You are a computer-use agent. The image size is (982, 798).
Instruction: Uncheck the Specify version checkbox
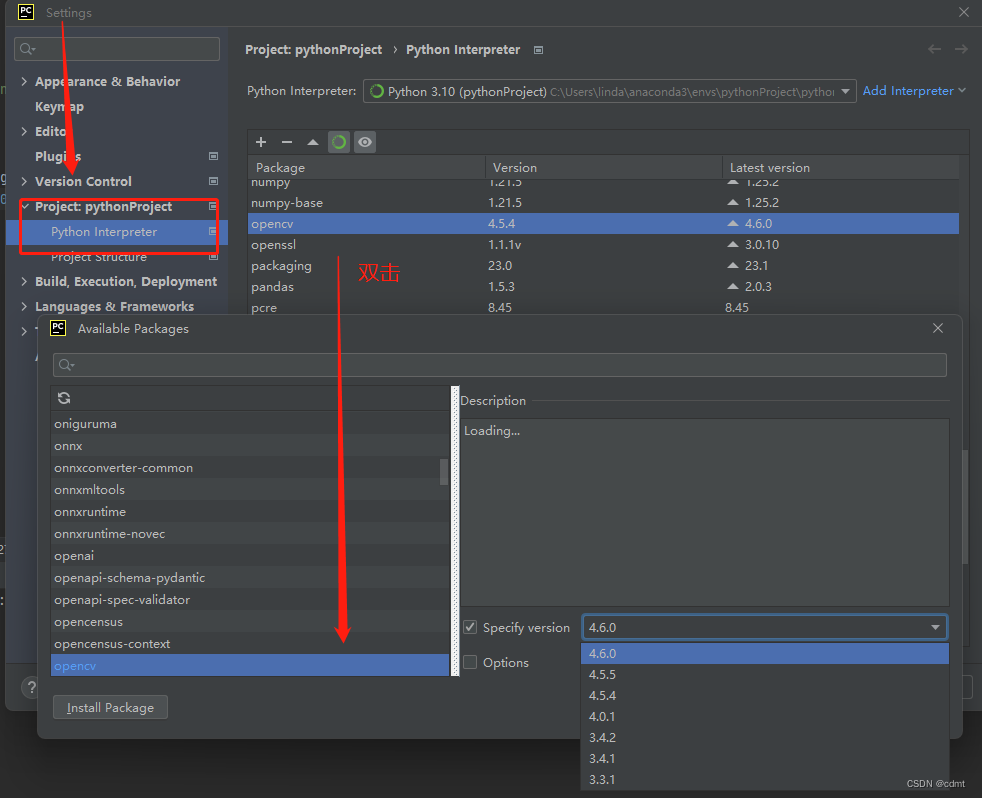tap(470, 627)
